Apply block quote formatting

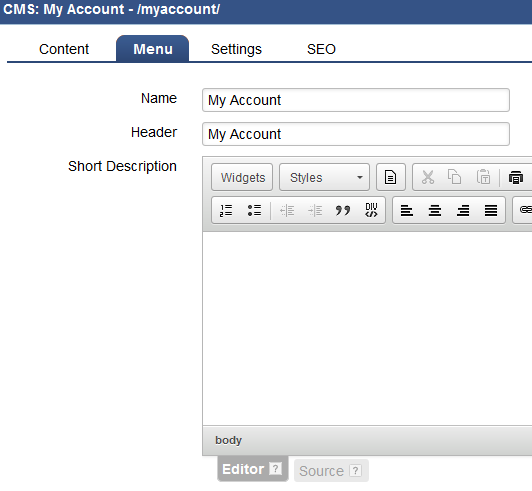[343, 210]
